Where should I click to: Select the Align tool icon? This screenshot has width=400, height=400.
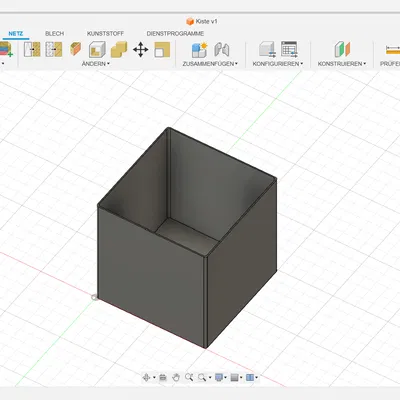coord(162,50)
